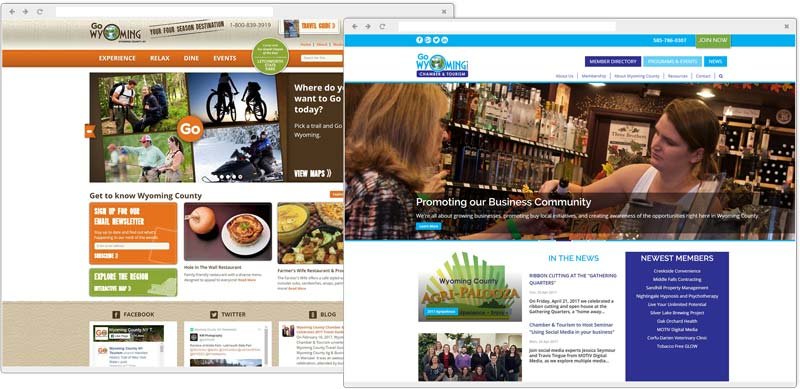The width and height of the screenshot is (800, 389).
Task: Reload the rear Go Wyoming tourism browser window
Action: [39, 11]
